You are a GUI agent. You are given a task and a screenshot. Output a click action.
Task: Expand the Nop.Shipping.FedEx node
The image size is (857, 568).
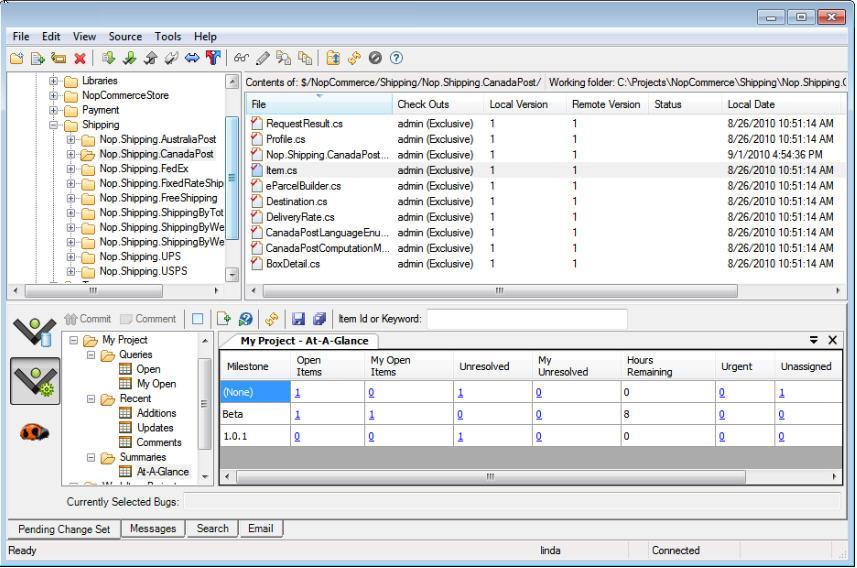coord(71,169)
